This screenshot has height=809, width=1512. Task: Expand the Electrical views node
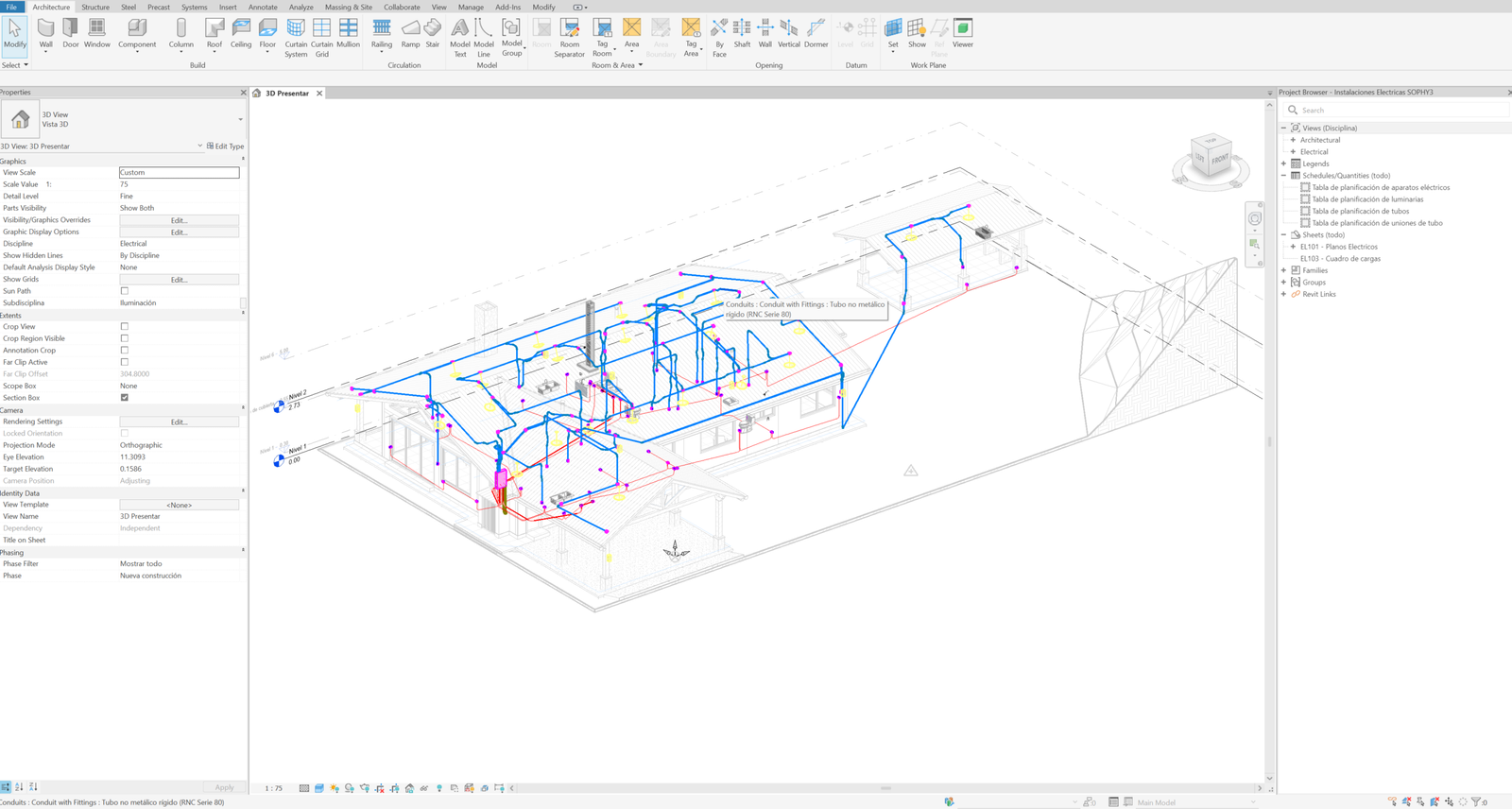pos(1293,151)
